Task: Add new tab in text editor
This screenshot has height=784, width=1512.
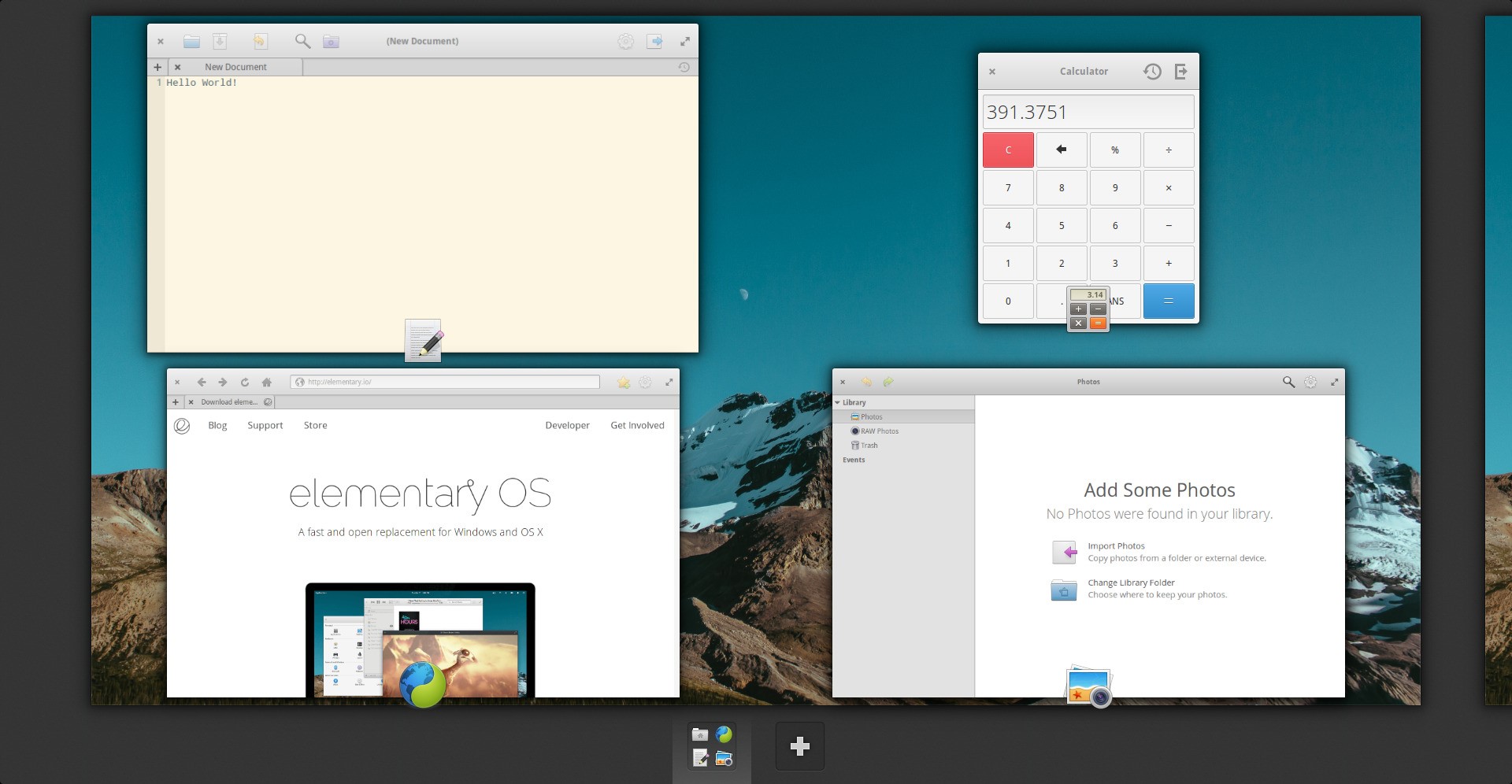Action: [x=157, y=68]
